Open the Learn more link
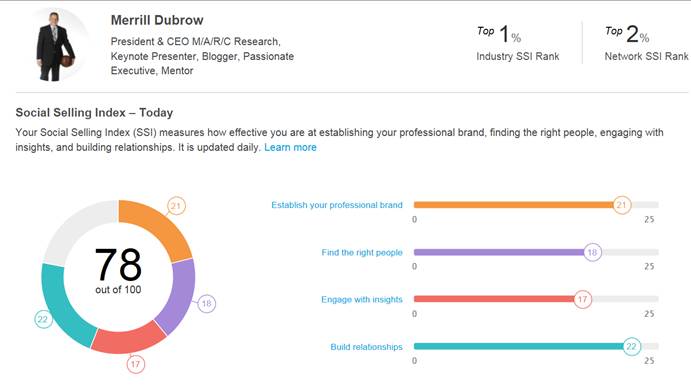This screenshot has height=388, width=691. (x=290, y=147)
